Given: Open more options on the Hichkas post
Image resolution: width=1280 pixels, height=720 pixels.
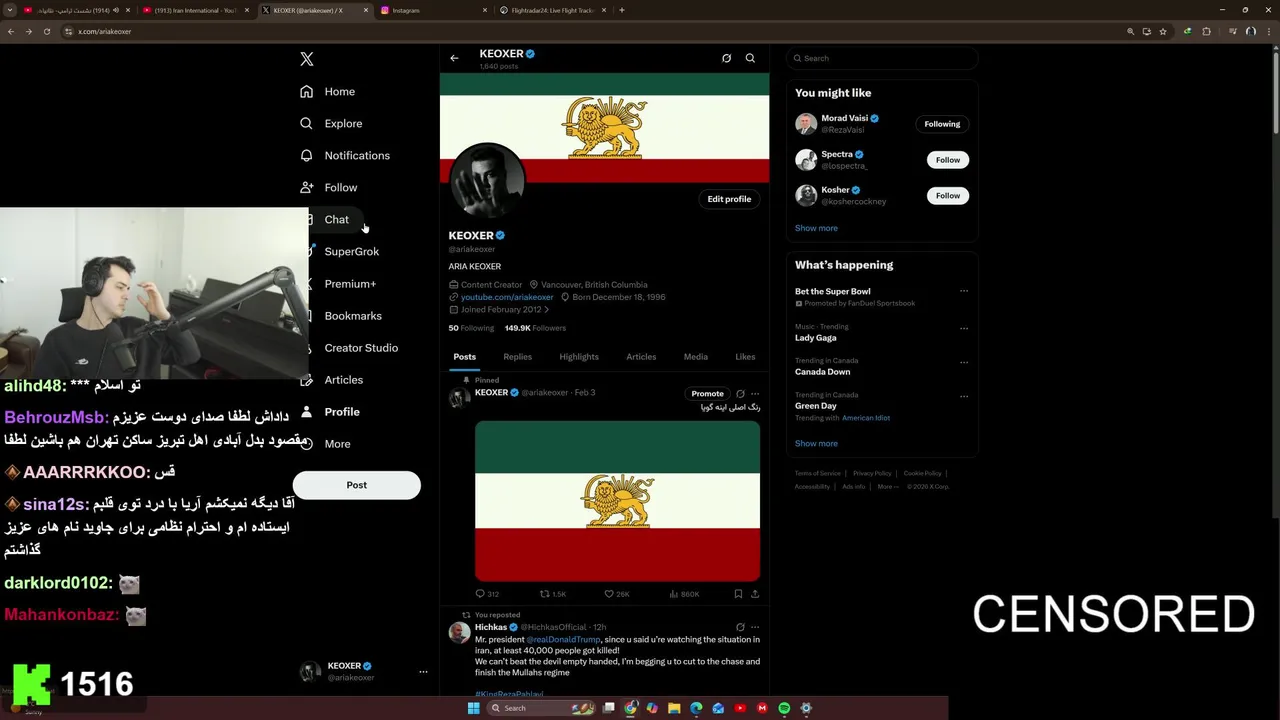Looking at the screenshot, I should [755, 627].
